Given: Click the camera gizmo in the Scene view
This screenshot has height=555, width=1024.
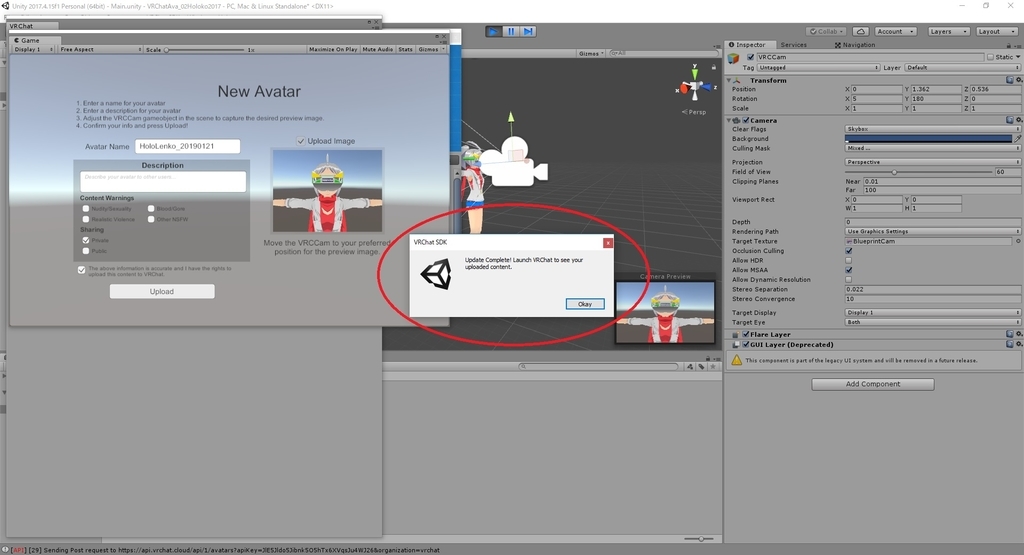Looking at the screenshot, I should [x=514, y=162].
